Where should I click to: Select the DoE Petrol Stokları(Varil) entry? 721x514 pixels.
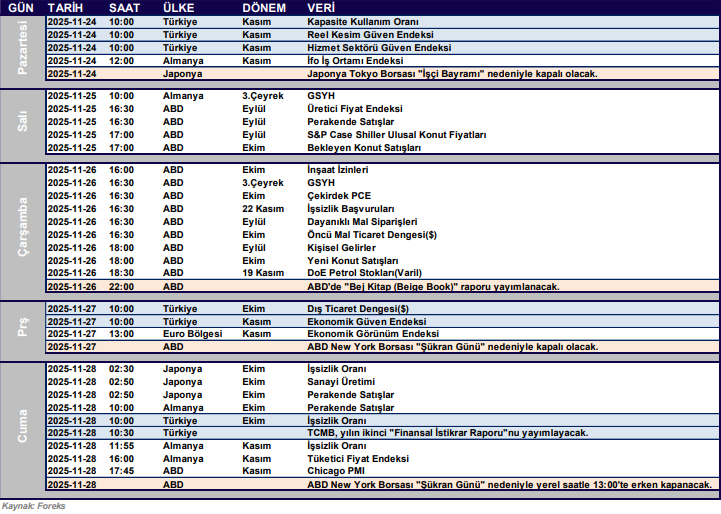365,273
